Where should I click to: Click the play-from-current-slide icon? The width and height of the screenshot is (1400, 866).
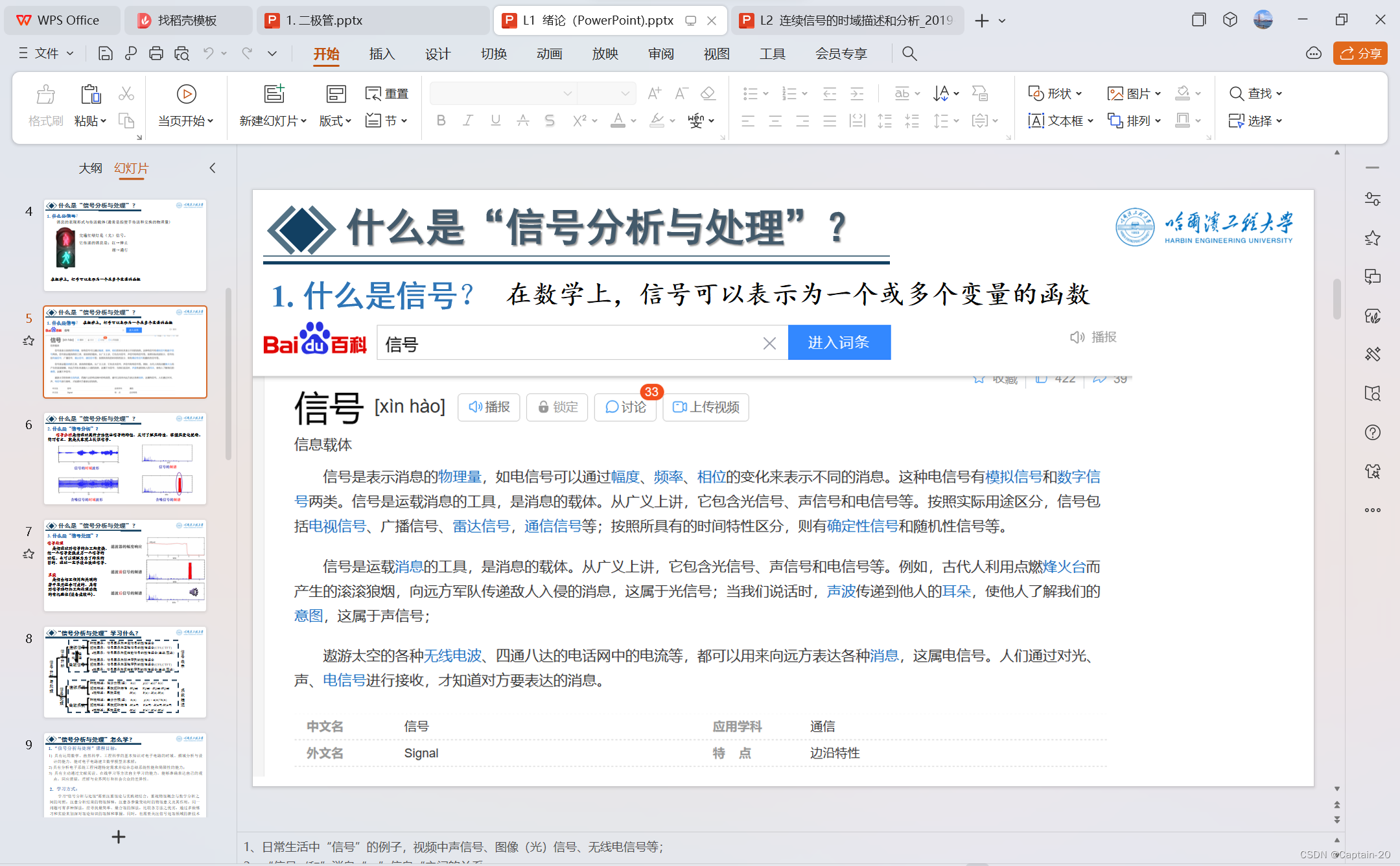click(186, 95)
